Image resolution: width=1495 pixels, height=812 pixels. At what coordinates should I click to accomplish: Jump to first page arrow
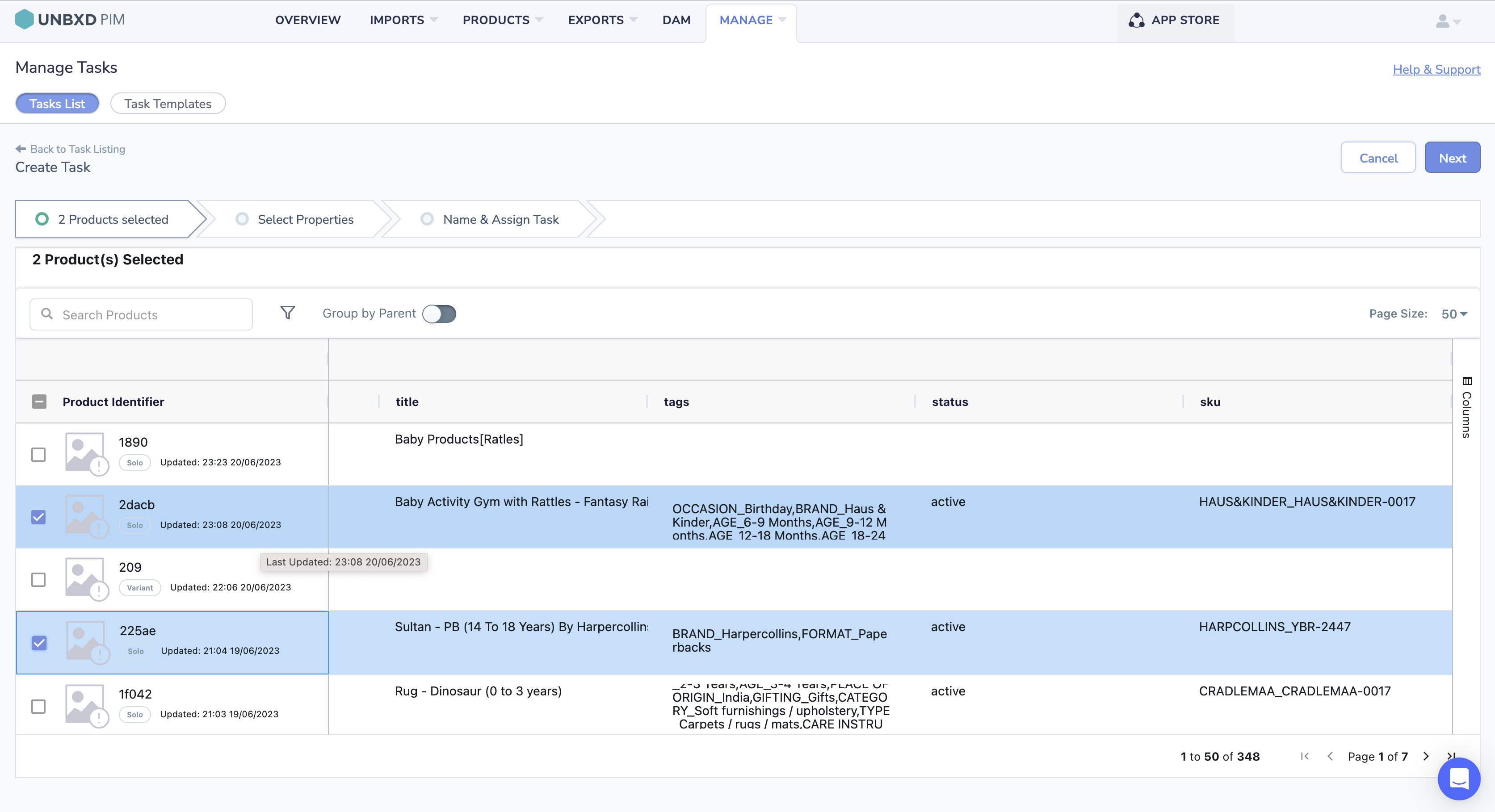(x=1305, y=756)
